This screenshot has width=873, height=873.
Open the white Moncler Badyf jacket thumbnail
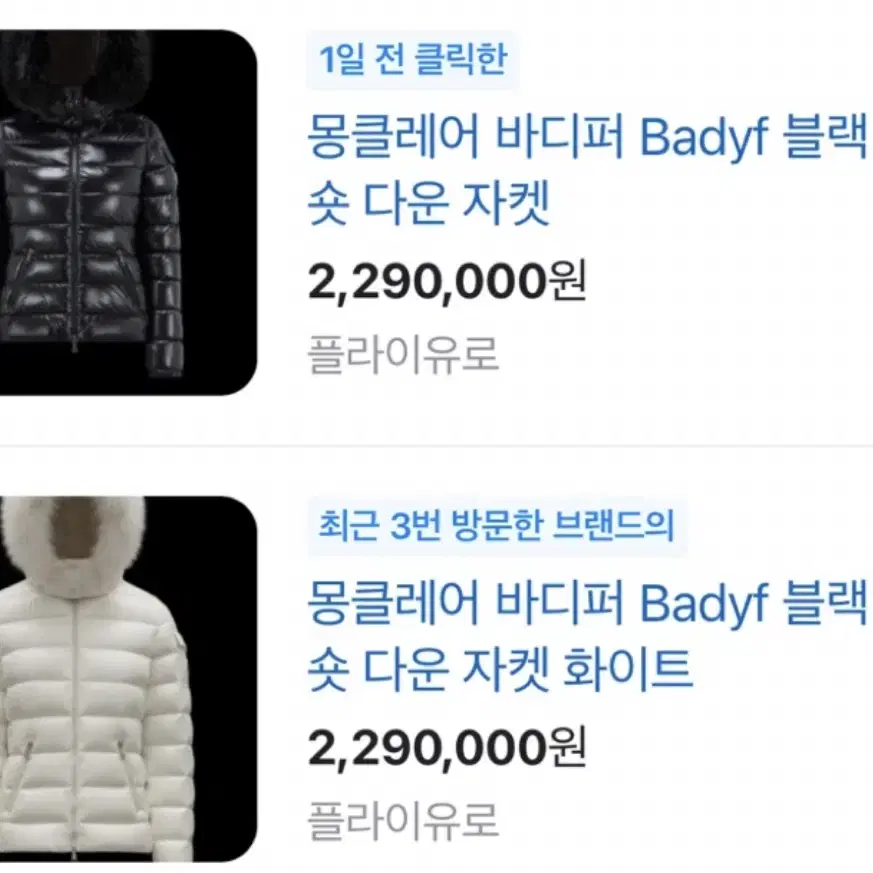click(128, 679)
